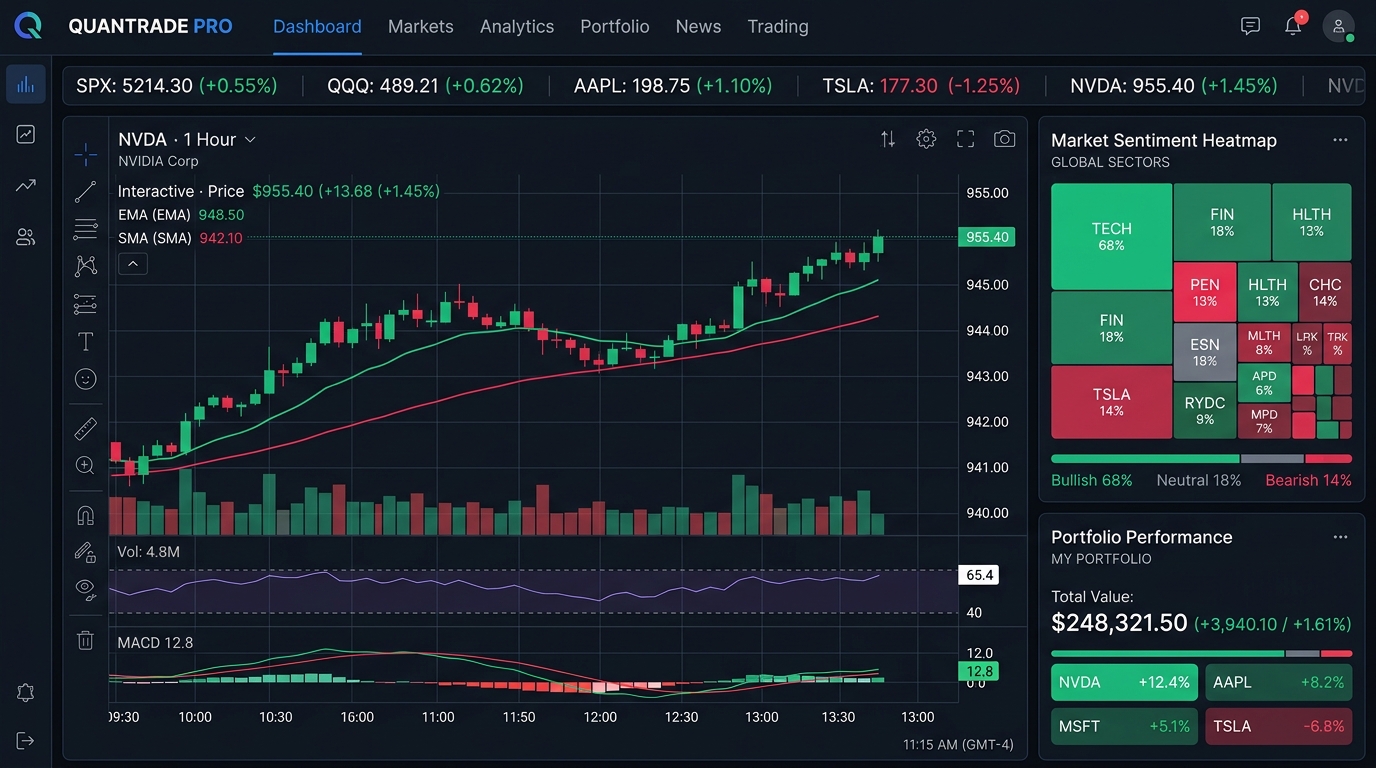Click the MACD 12.8 indicator label

(155, 643)
